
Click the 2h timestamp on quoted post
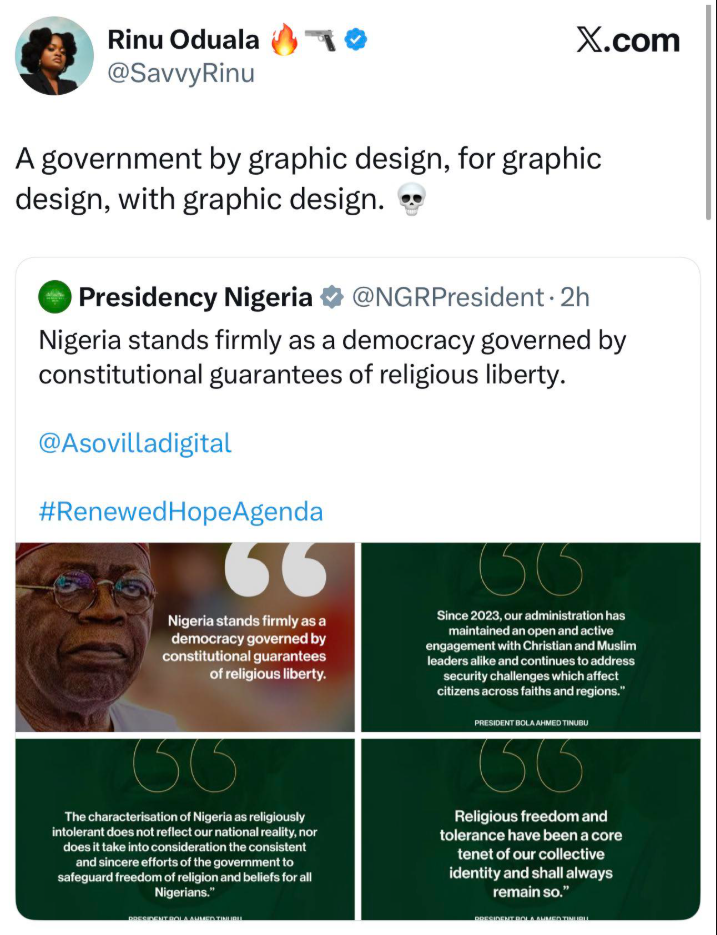[574, 297]
